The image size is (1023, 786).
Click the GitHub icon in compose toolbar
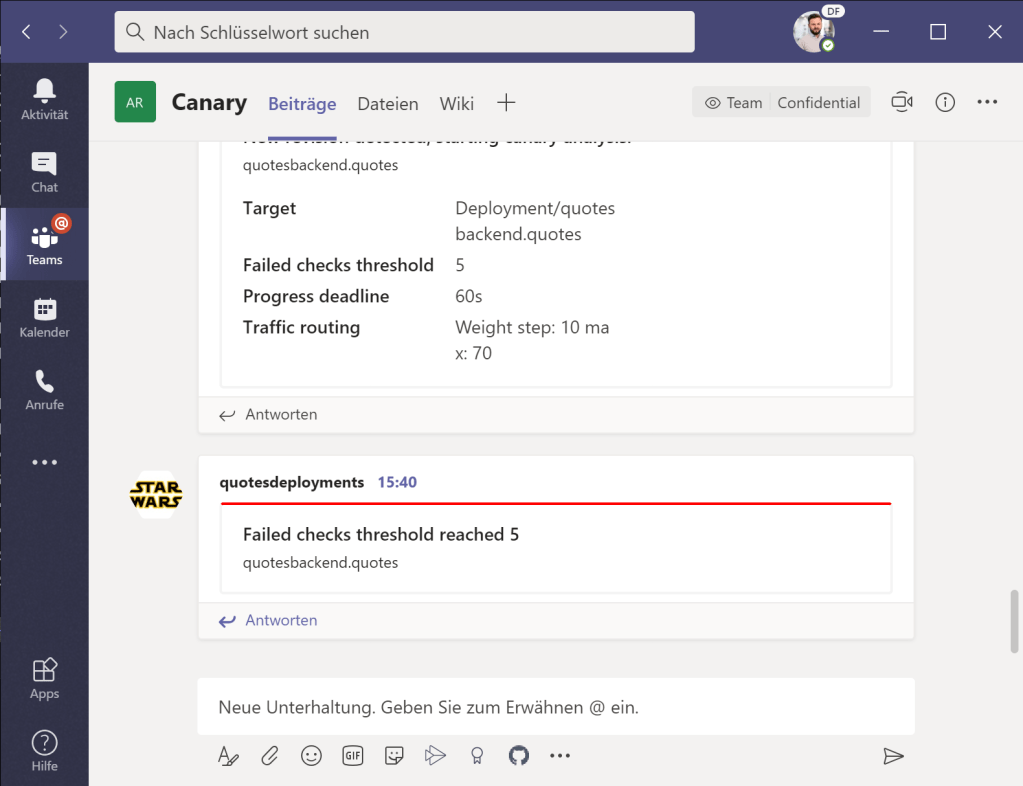pyautogui.click(x=518, y=756)
